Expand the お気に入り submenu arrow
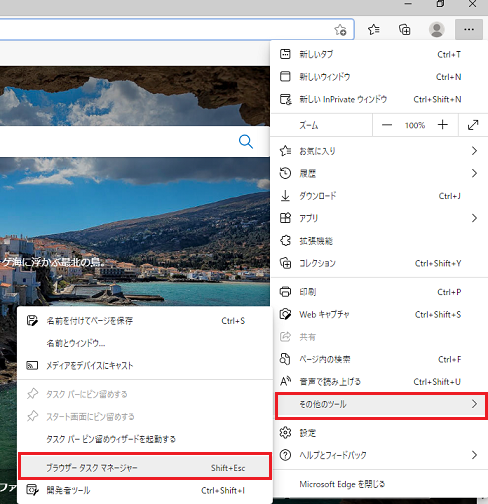488x504 pixels. click(475, 151)
